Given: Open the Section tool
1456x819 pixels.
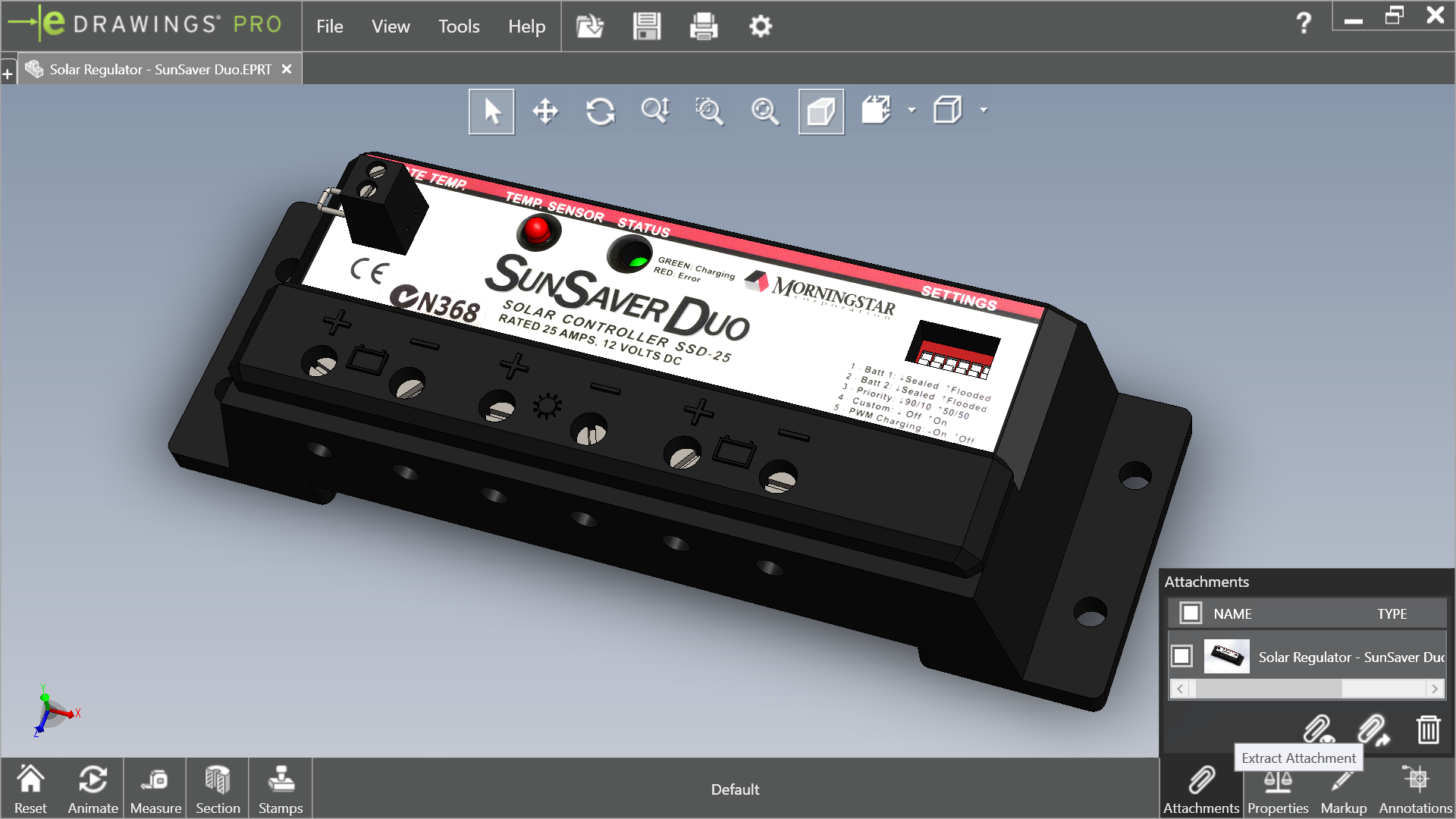Looking at the screenshot, I should (x=218, y=789).
